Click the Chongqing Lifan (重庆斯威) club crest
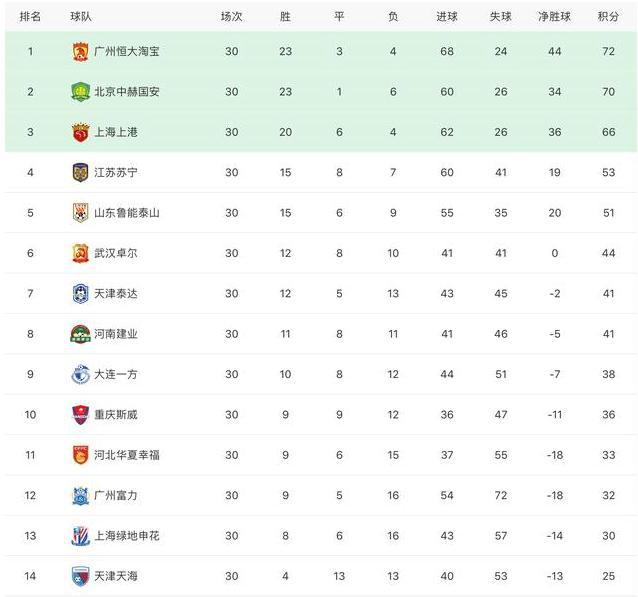The height and width of the screenshot is (597, 638). tap(80, 415)
